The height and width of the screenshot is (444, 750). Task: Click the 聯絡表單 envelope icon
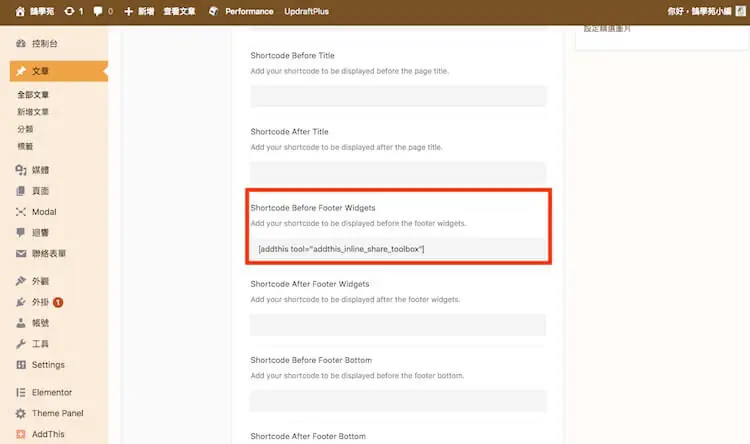[21, 254]
